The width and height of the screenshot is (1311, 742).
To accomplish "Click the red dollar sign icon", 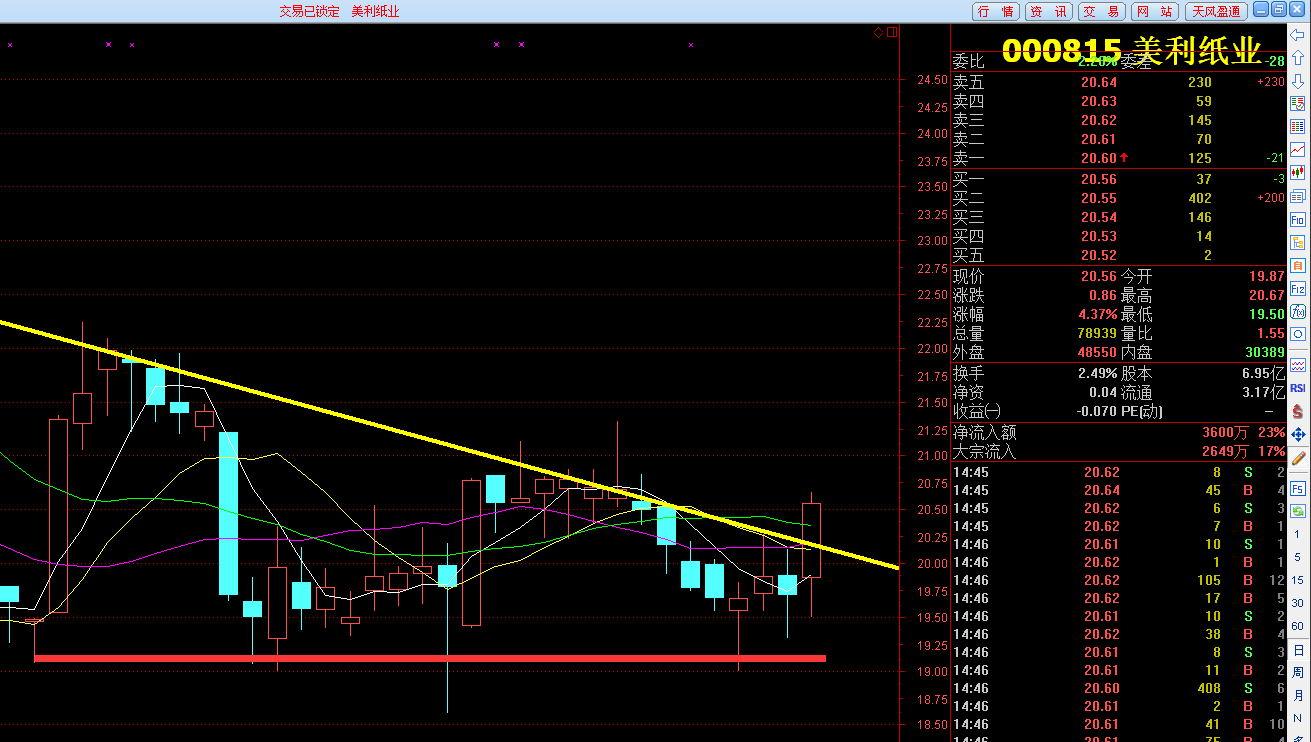I will click(x=1298, y=411).
